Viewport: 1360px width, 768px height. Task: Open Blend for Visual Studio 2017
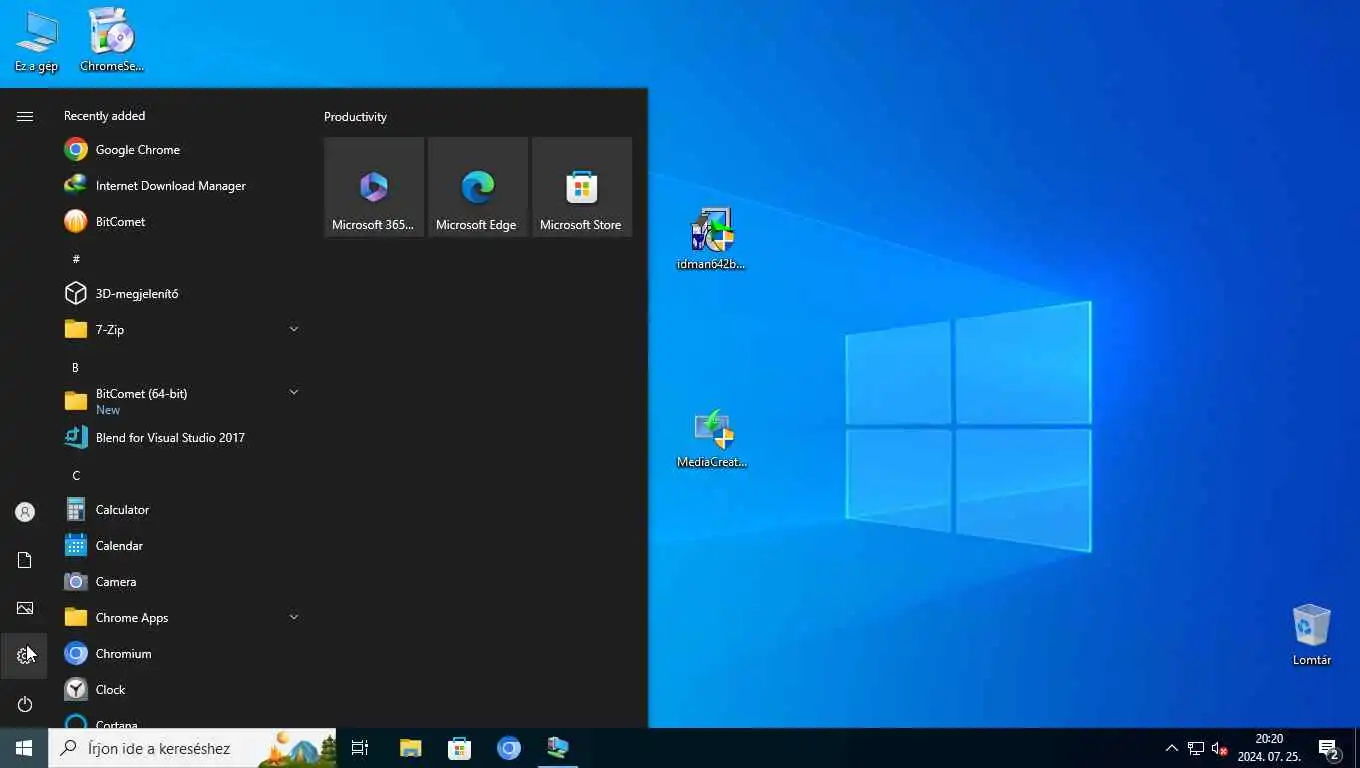tap(180, 438)
